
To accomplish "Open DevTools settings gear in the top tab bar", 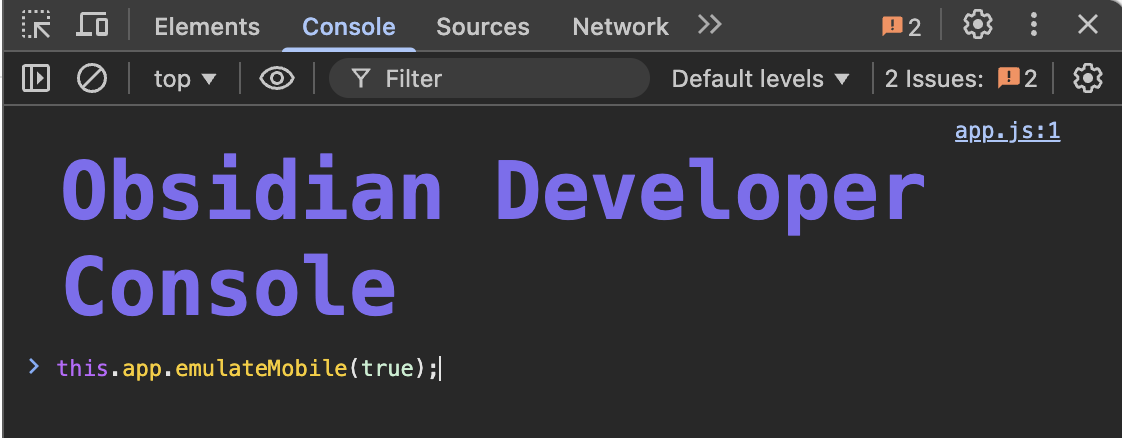I will [977, 25].
